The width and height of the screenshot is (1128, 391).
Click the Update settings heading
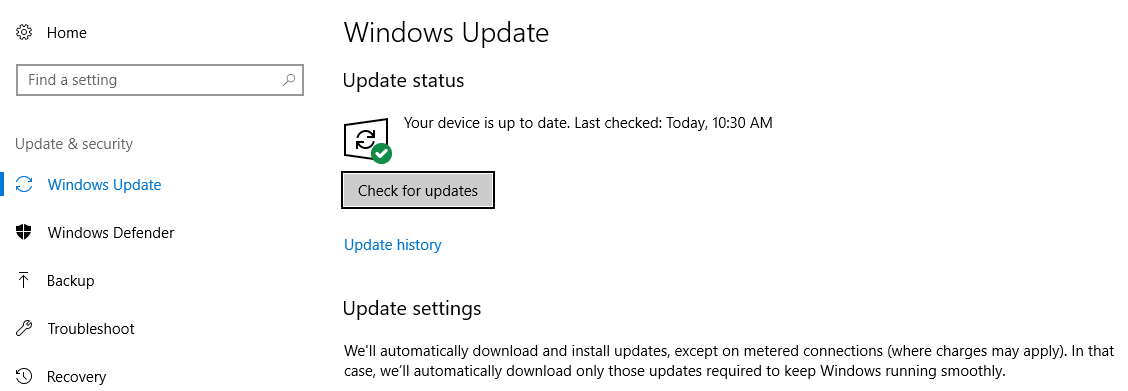tap(412, 308)
